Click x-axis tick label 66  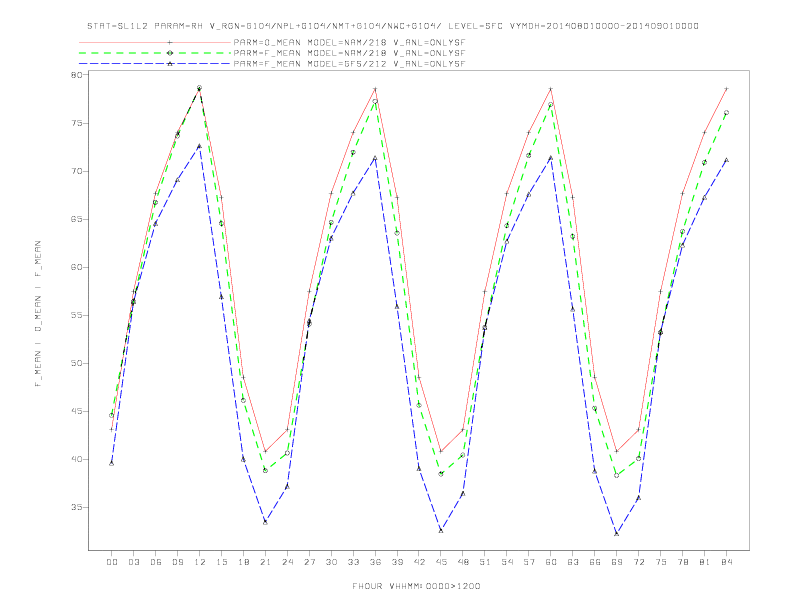[x=595, y=562]
